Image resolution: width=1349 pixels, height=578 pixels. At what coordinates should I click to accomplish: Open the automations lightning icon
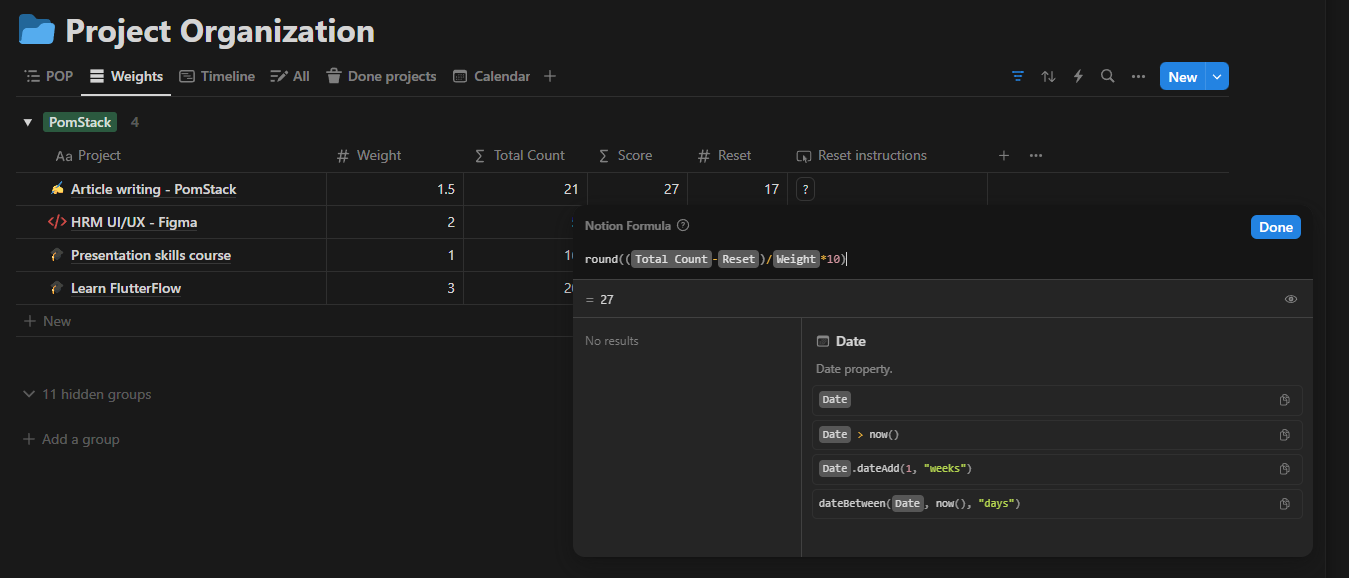click(x=1078, y=76)
